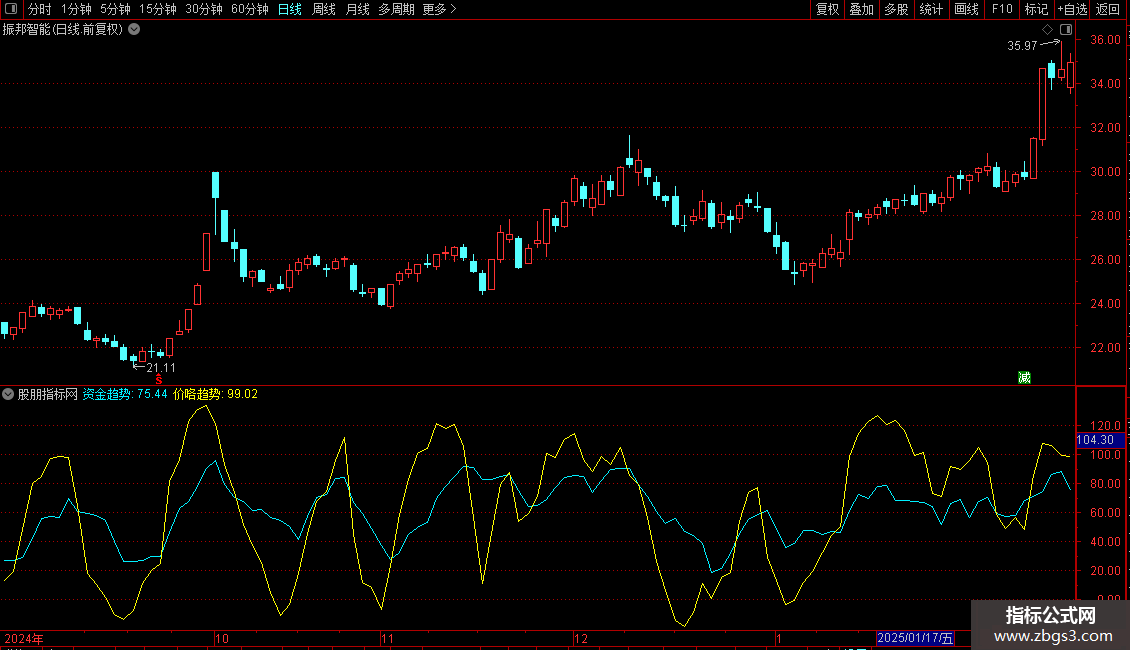The image size is (1130, 650).
Task: Toggle side panel icon near price axis
Action: point(1066,29)
